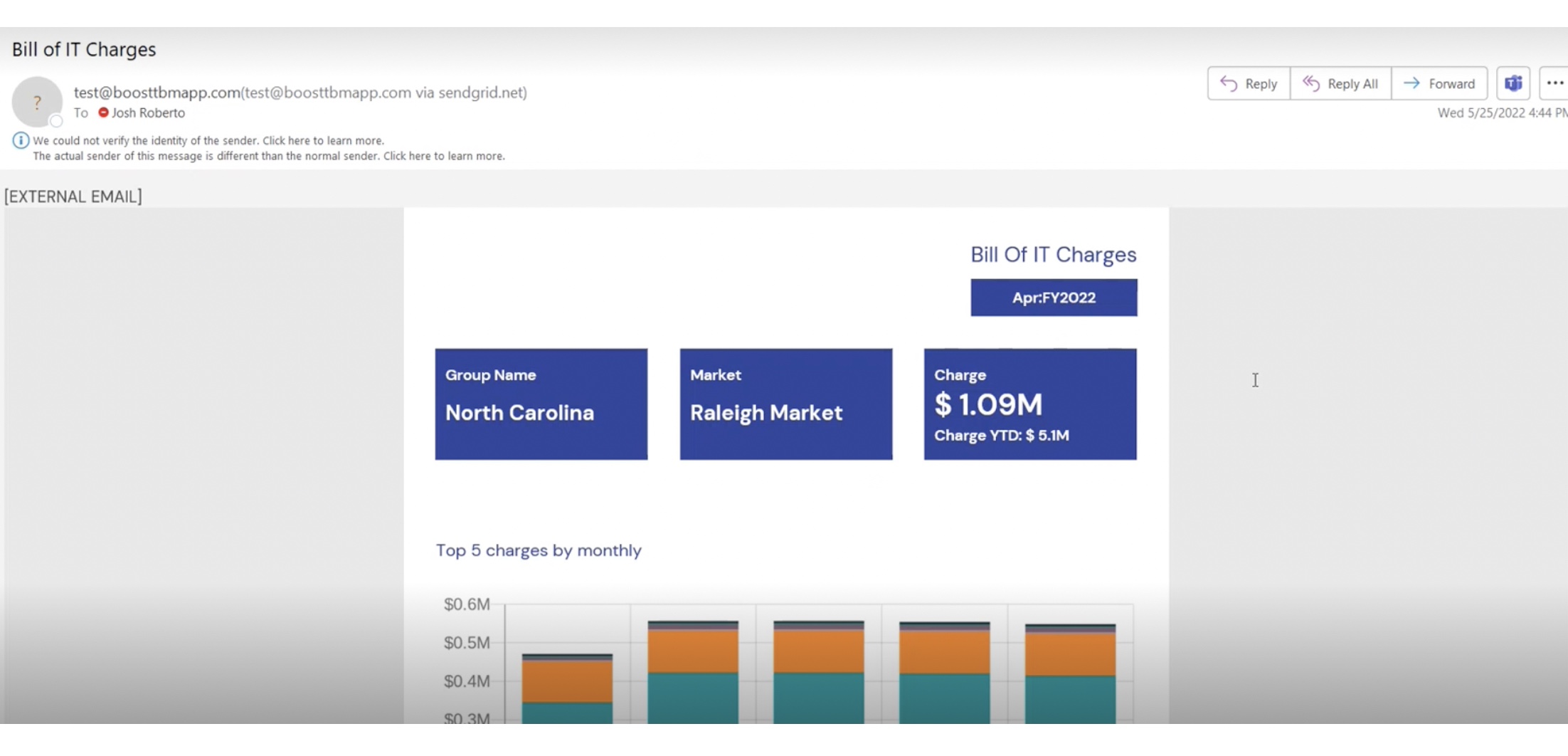Click the Raleigh Market card
The height and width of the screenshot is (756, 1568).
(x=786, y=404)
